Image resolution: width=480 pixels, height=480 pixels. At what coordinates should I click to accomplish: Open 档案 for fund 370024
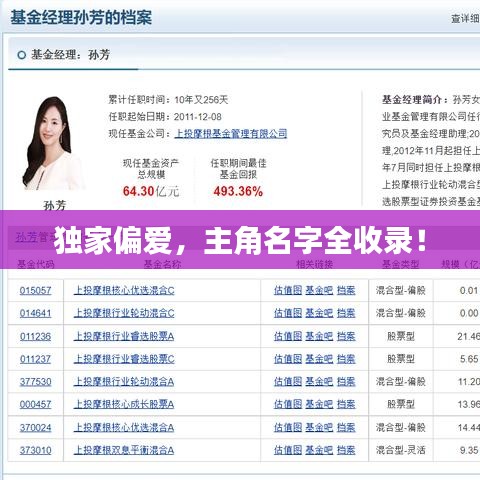[x=346, y=427]
